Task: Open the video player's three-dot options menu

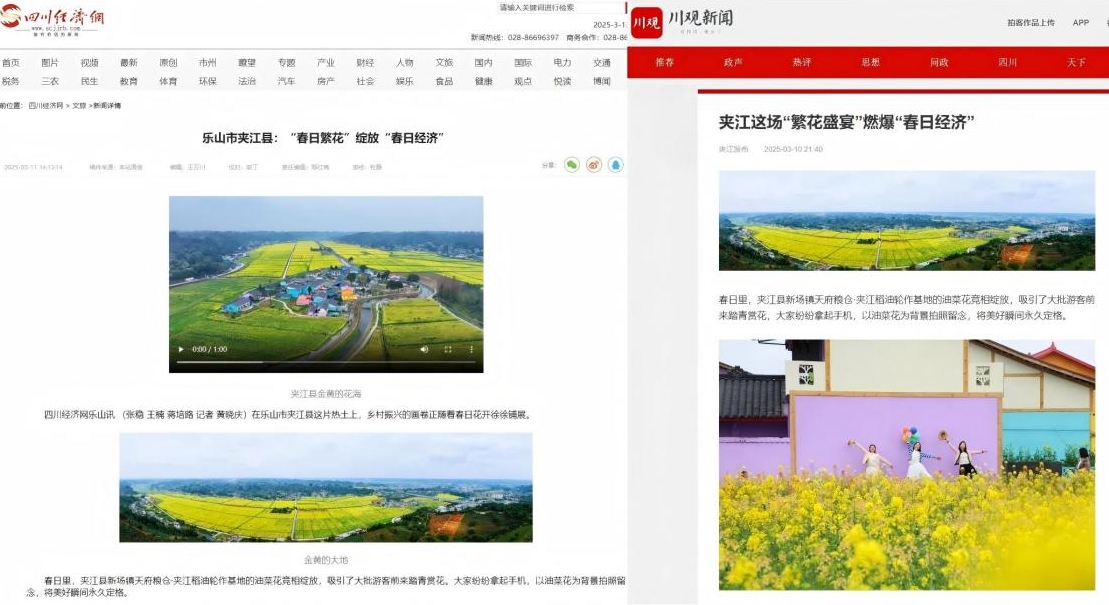Action: (x=470, y=349)
